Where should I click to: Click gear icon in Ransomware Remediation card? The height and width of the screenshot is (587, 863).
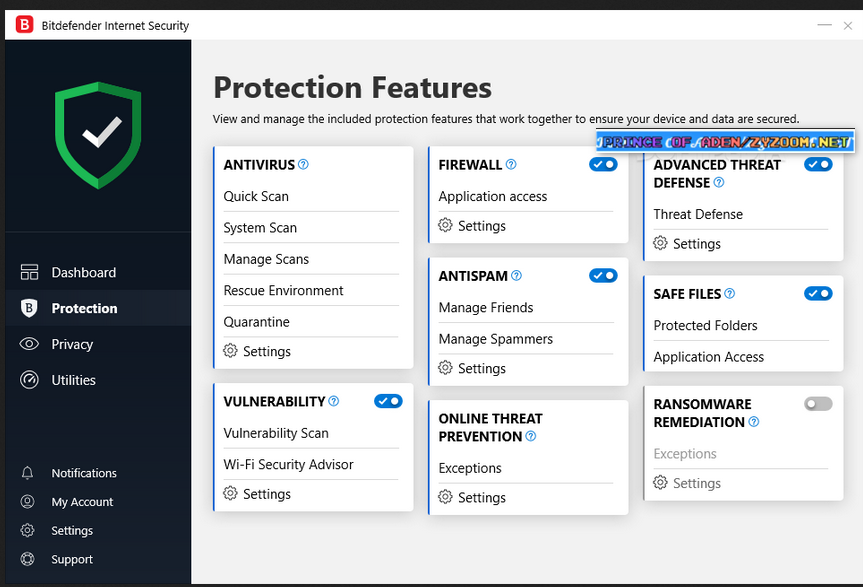660,482
